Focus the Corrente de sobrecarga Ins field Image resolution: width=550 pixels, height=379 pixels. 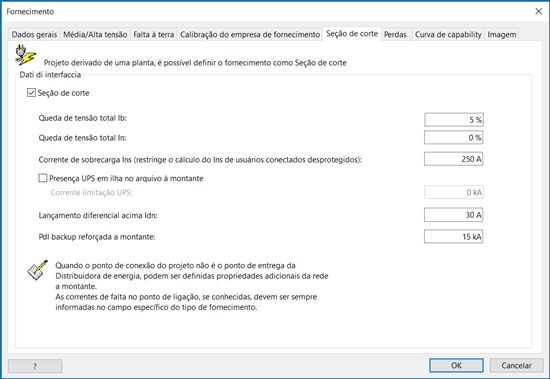[x=454, y=159]
